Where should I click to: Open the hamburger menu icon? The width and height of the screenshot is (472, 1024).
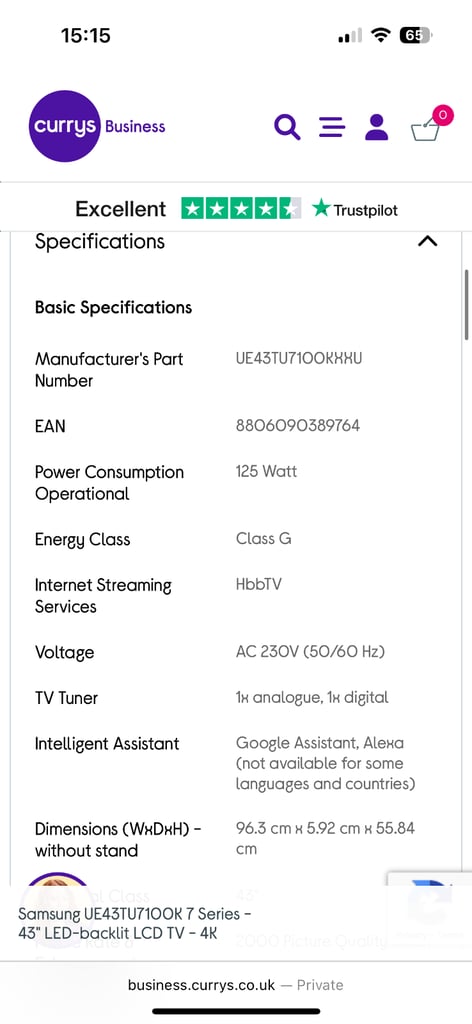coord(332,127)
